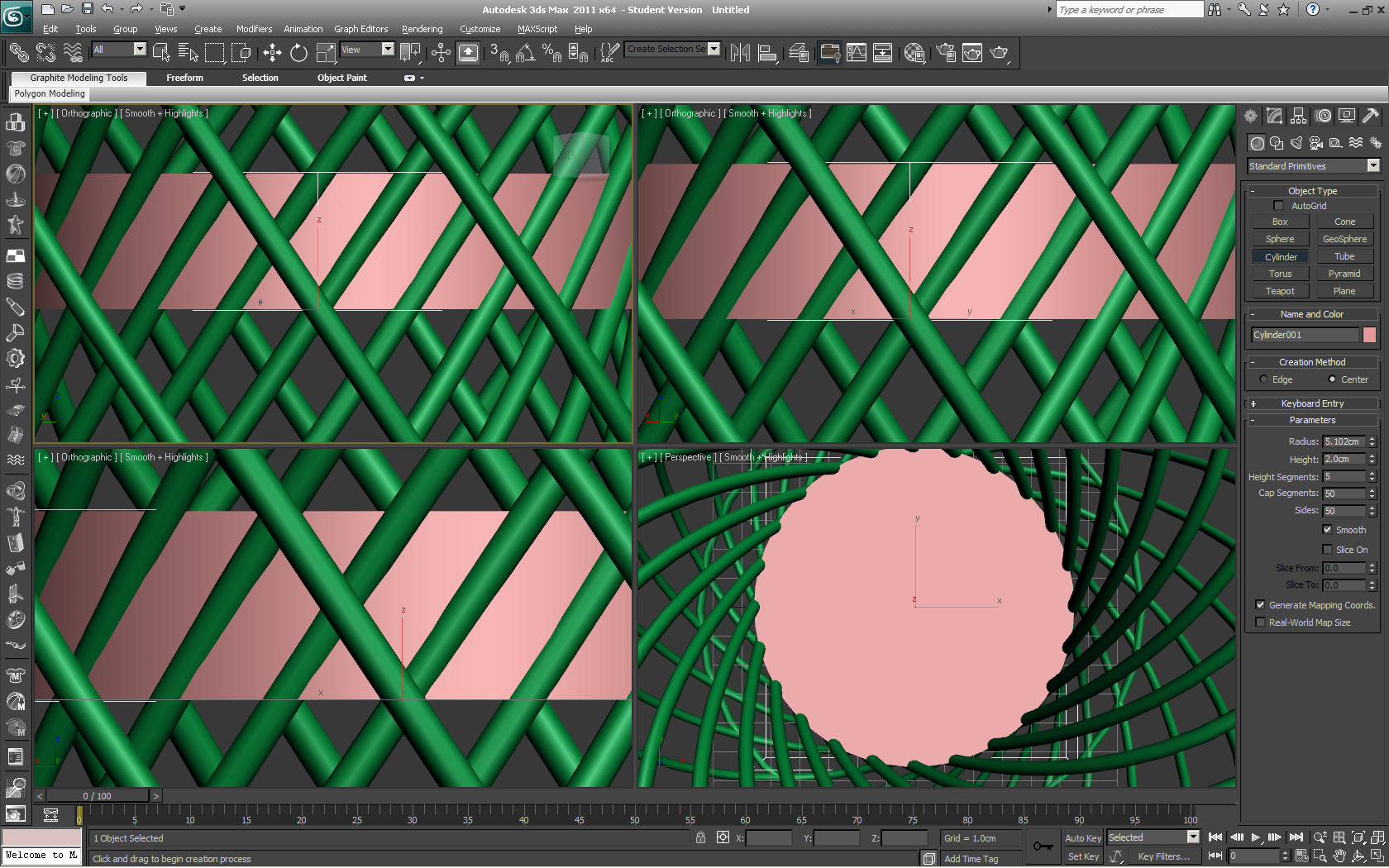
Task: Collapse the Parameters rollout
Action: (x=1312, y=420)
